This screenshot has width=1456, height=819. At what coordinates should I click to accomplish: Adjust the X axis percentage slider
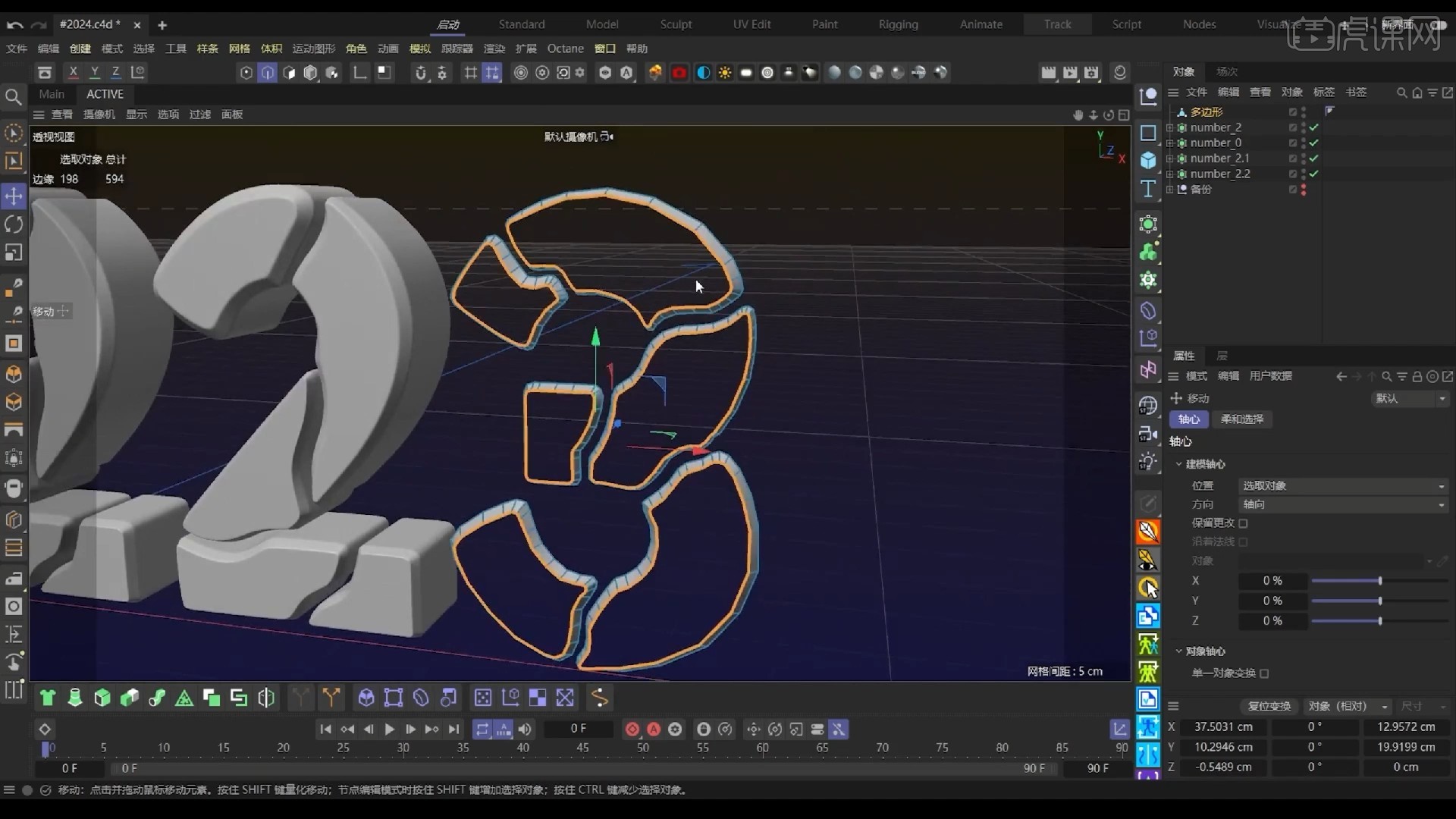tap(1379, 581)
